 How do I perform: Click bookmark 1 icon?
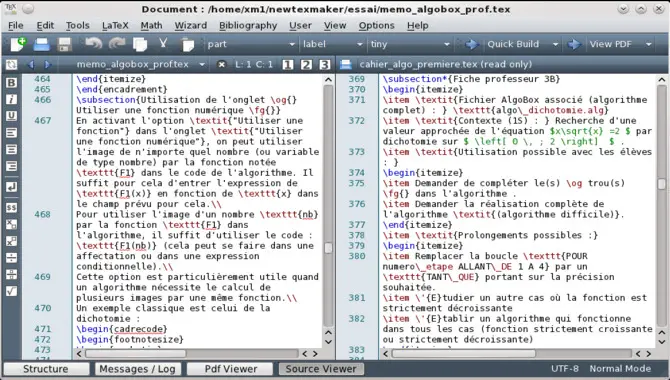pos(288,65)
